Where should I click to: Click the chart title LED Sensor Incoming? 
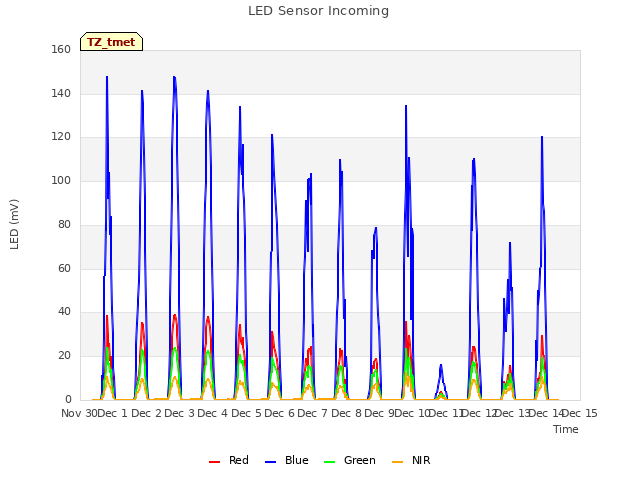pyautogui.click(x=318, y=11)
